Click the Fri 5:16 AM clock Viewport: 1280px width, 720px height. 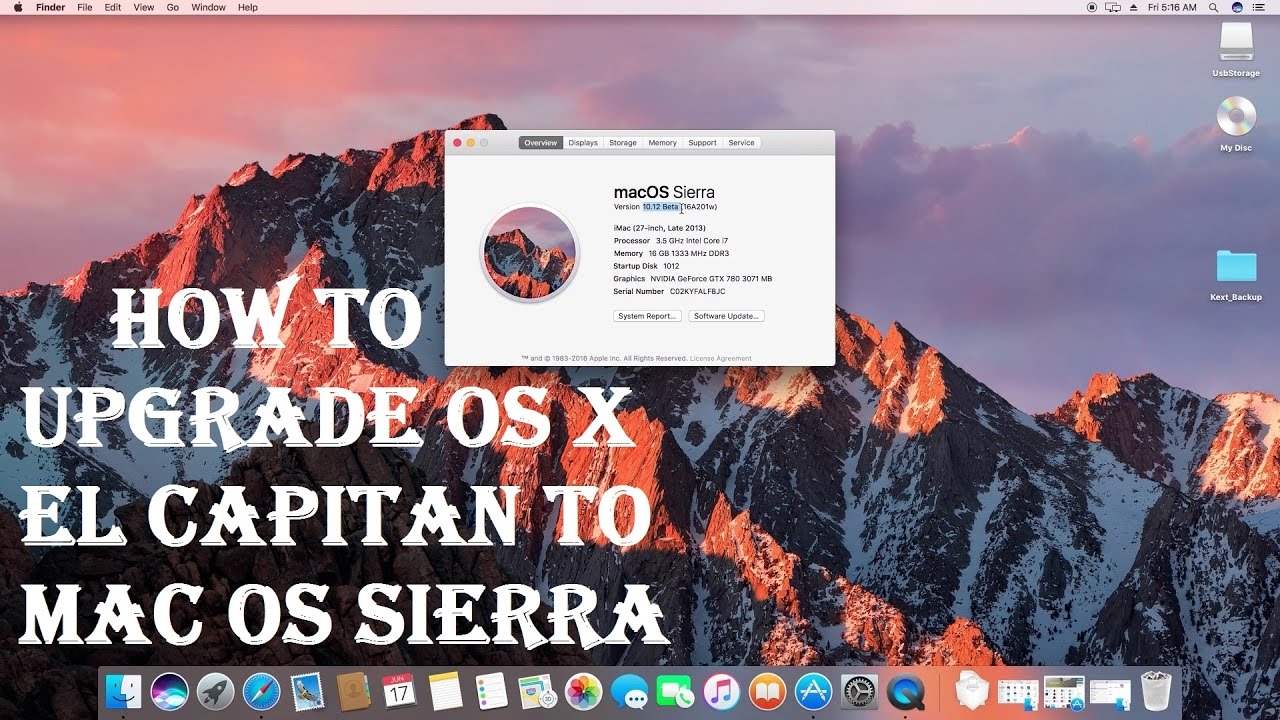[x=1172, y=7]
